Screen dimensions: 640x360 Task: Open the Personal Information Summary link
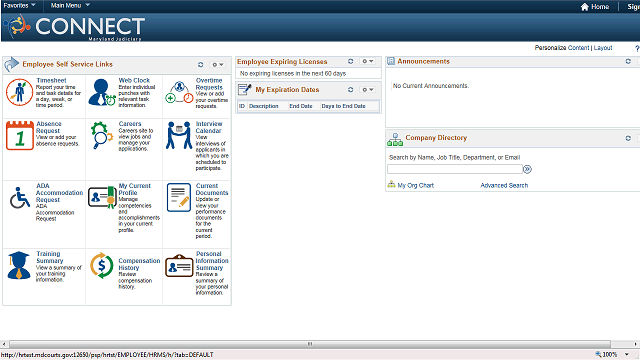211,261
